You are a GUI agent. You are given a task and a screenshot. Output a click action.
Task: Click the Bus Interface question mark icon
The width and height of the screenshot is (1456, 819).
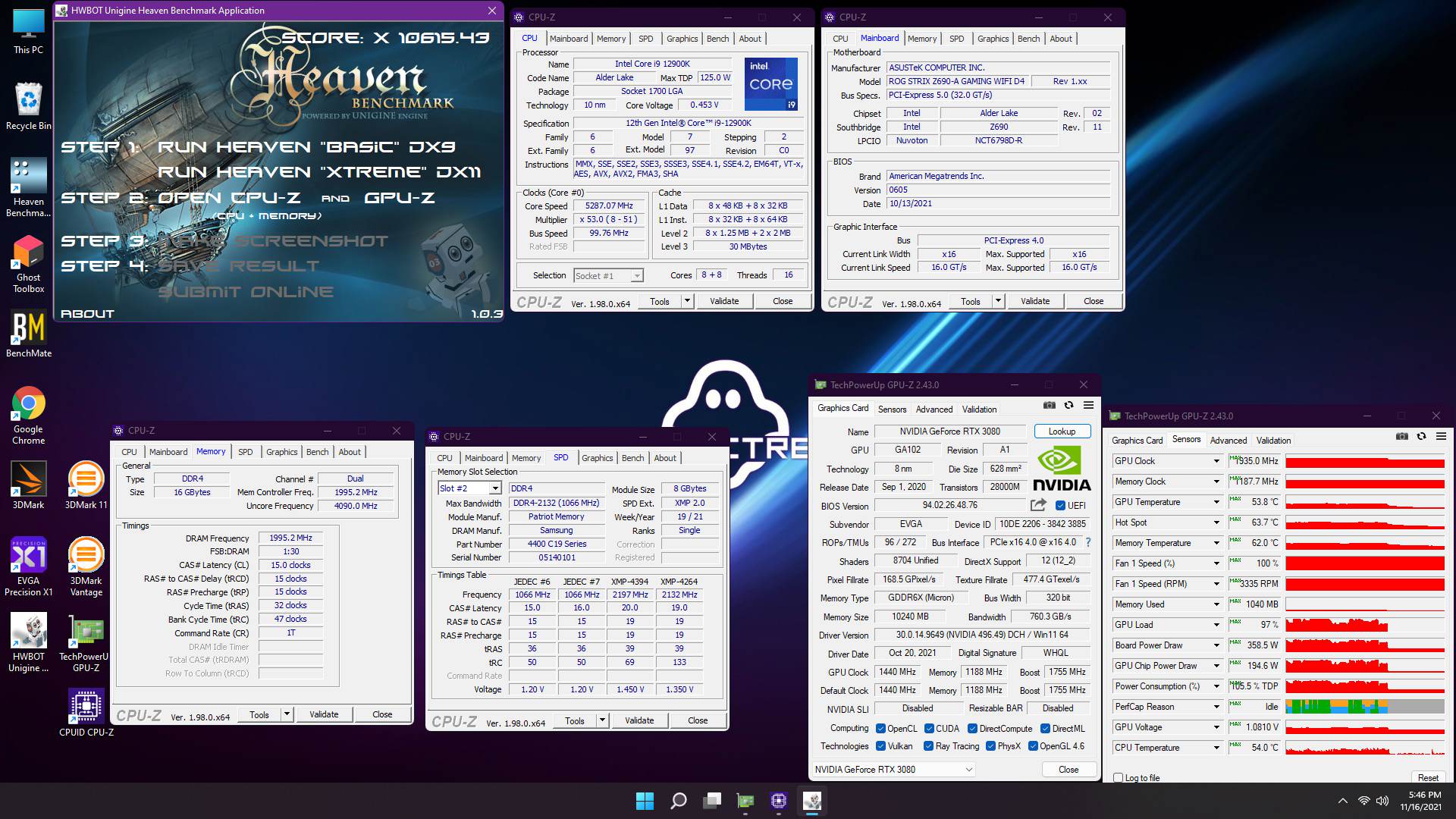pyautogui.click(x=1088, y=542)
